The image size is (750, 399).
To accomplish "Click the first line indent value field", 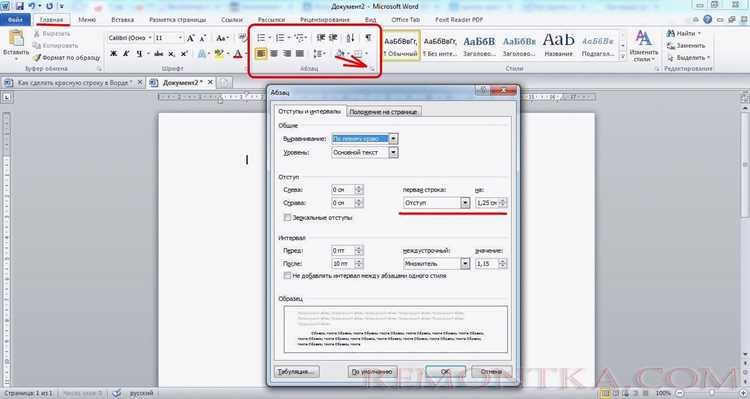I will coord(487,203).
